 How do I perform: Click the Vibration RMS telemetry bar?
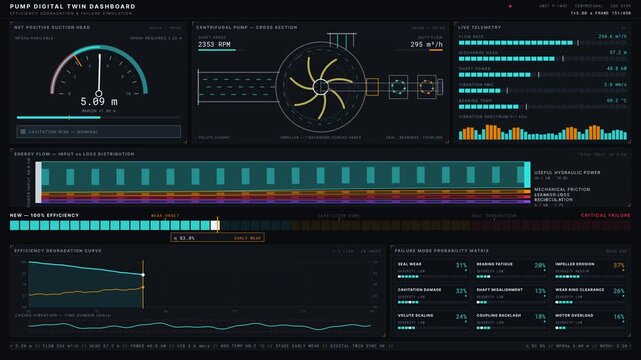542,91
